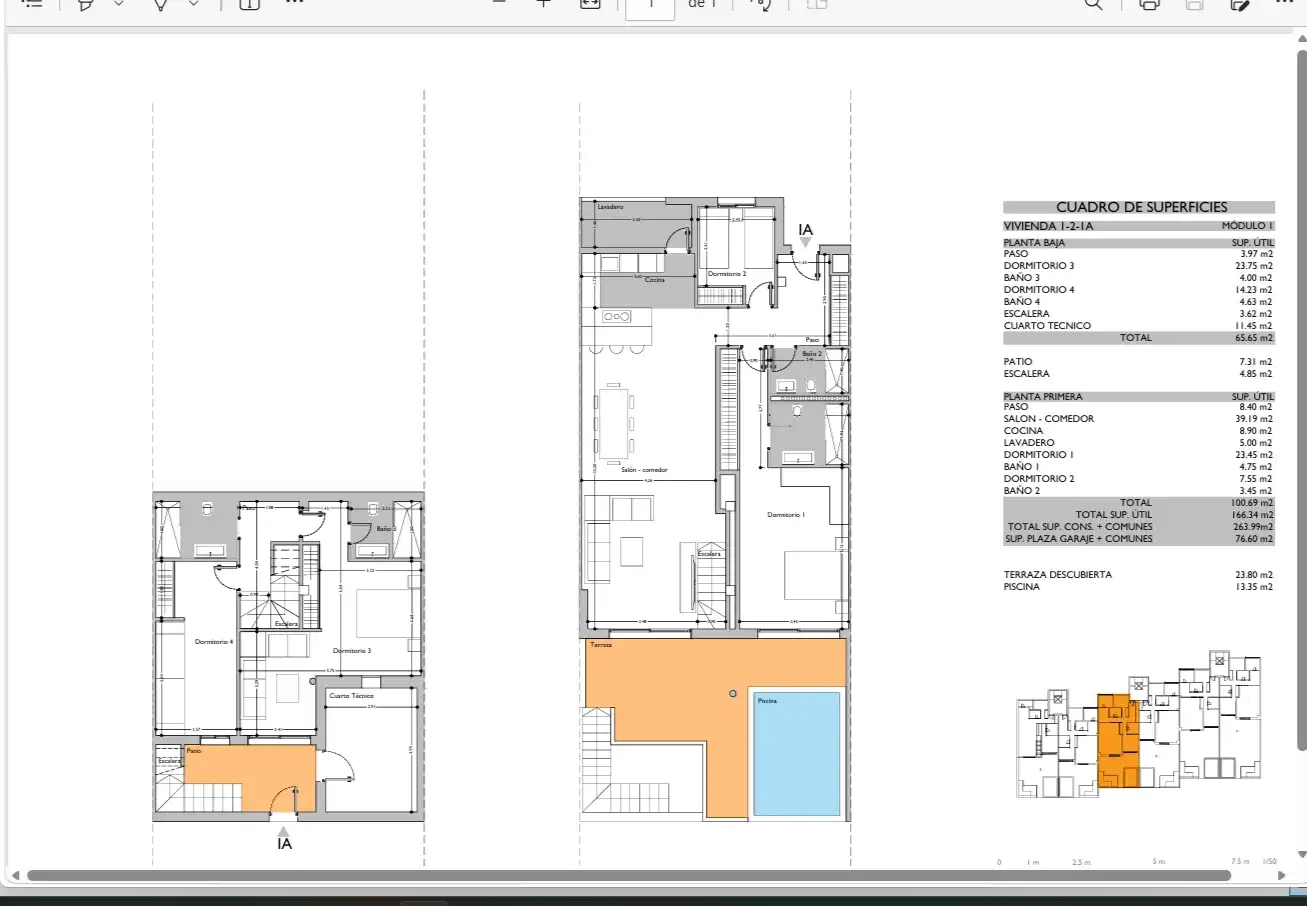Toggle the page view layout button

[x=817, y=3]
